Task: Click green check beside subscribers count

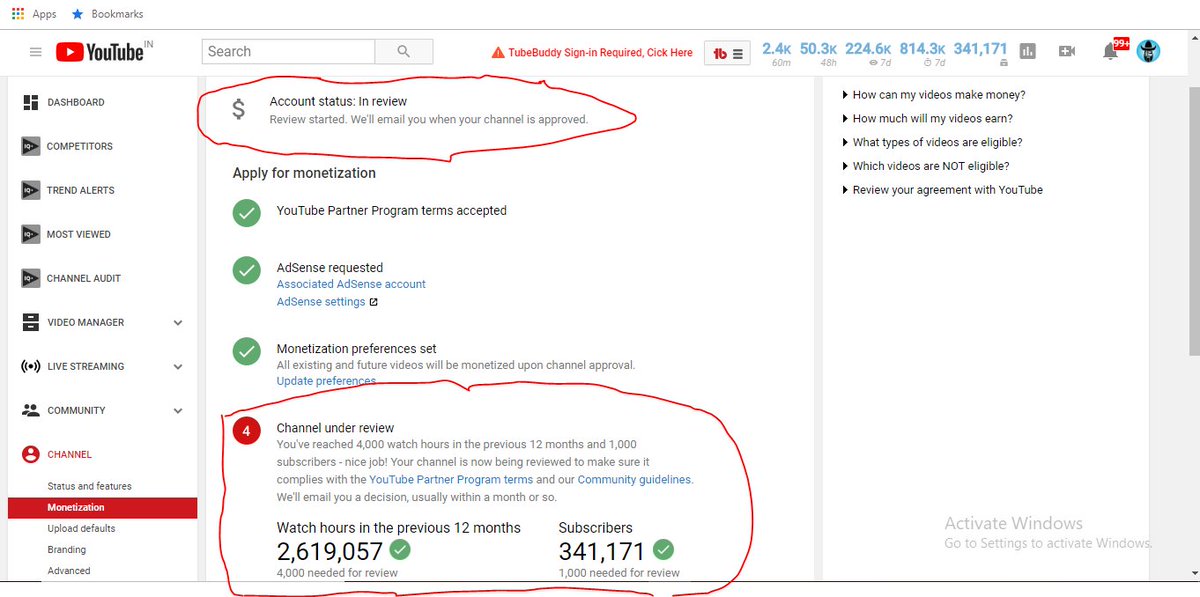Action: [x=663, y=549]
